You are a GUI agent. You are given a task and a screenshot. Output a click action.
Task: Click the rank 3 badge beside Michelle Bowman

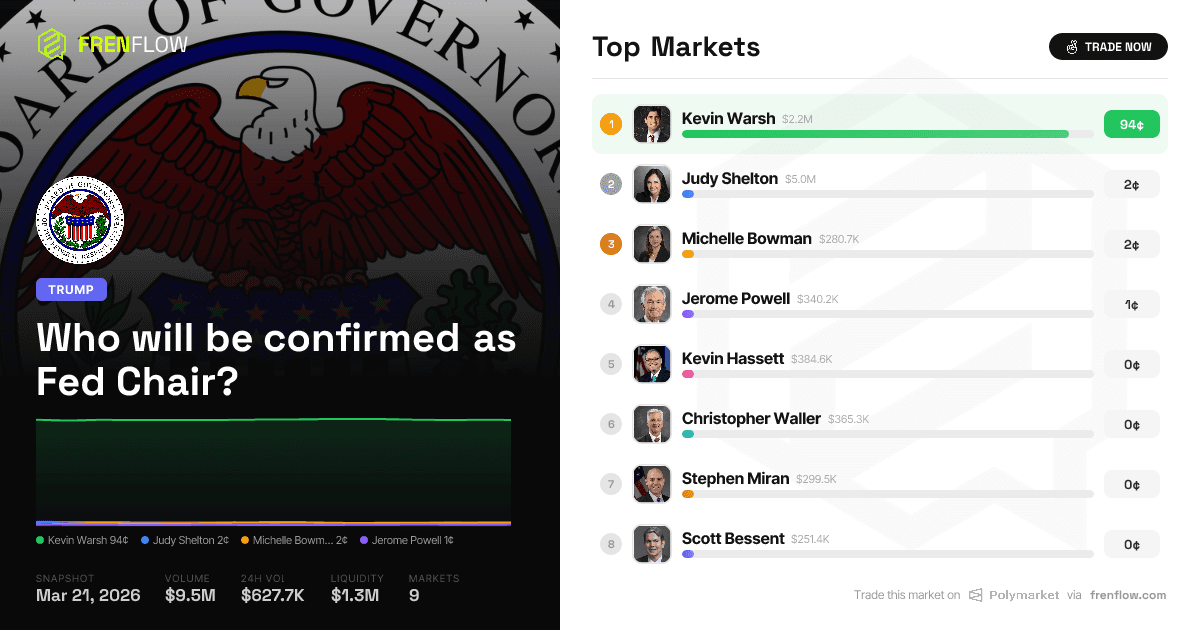click(611, 244)
